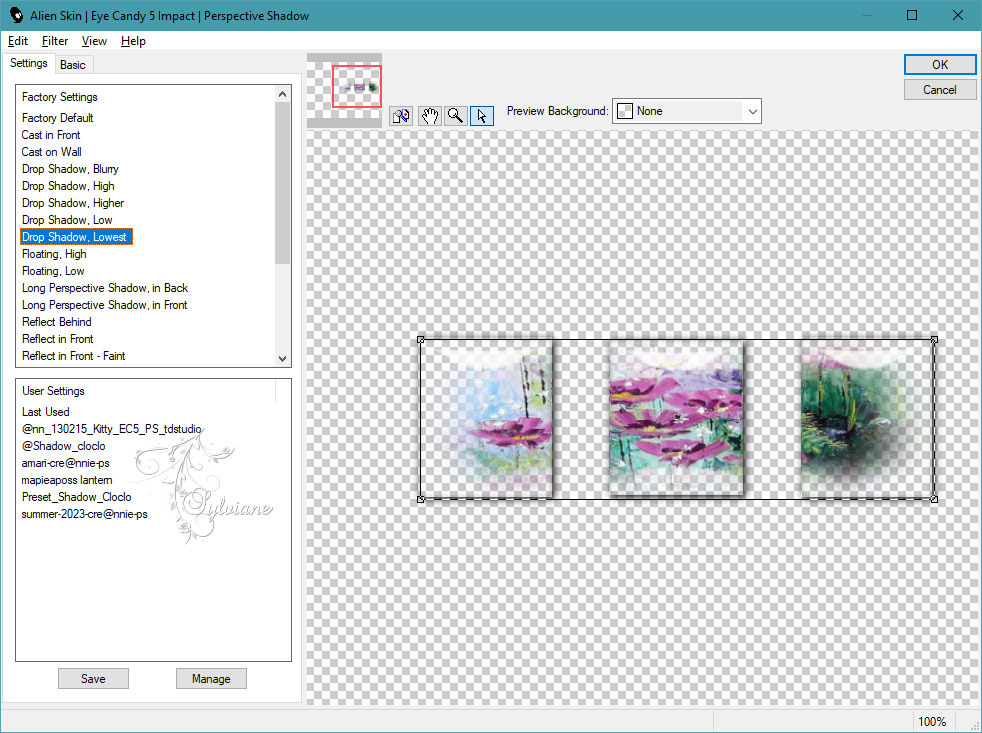
Task: Toggle the original/preview comparison icon
Action: (x=401, y=116)
